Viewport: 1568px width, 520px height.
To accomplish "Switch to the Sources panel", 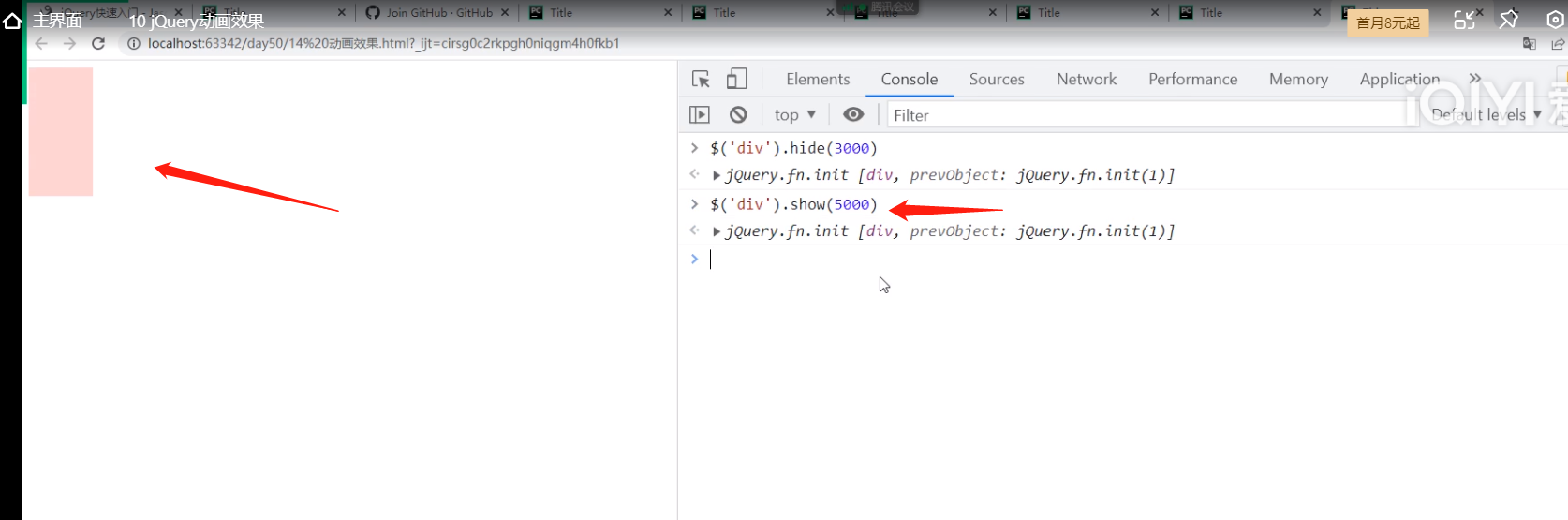I will coord(997,80).
